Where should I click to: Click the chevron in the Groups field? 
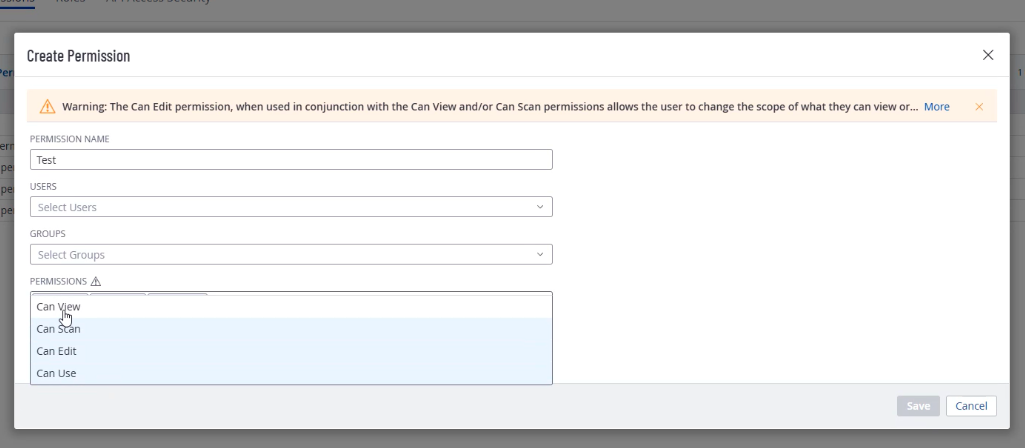(x=540, y=255)
